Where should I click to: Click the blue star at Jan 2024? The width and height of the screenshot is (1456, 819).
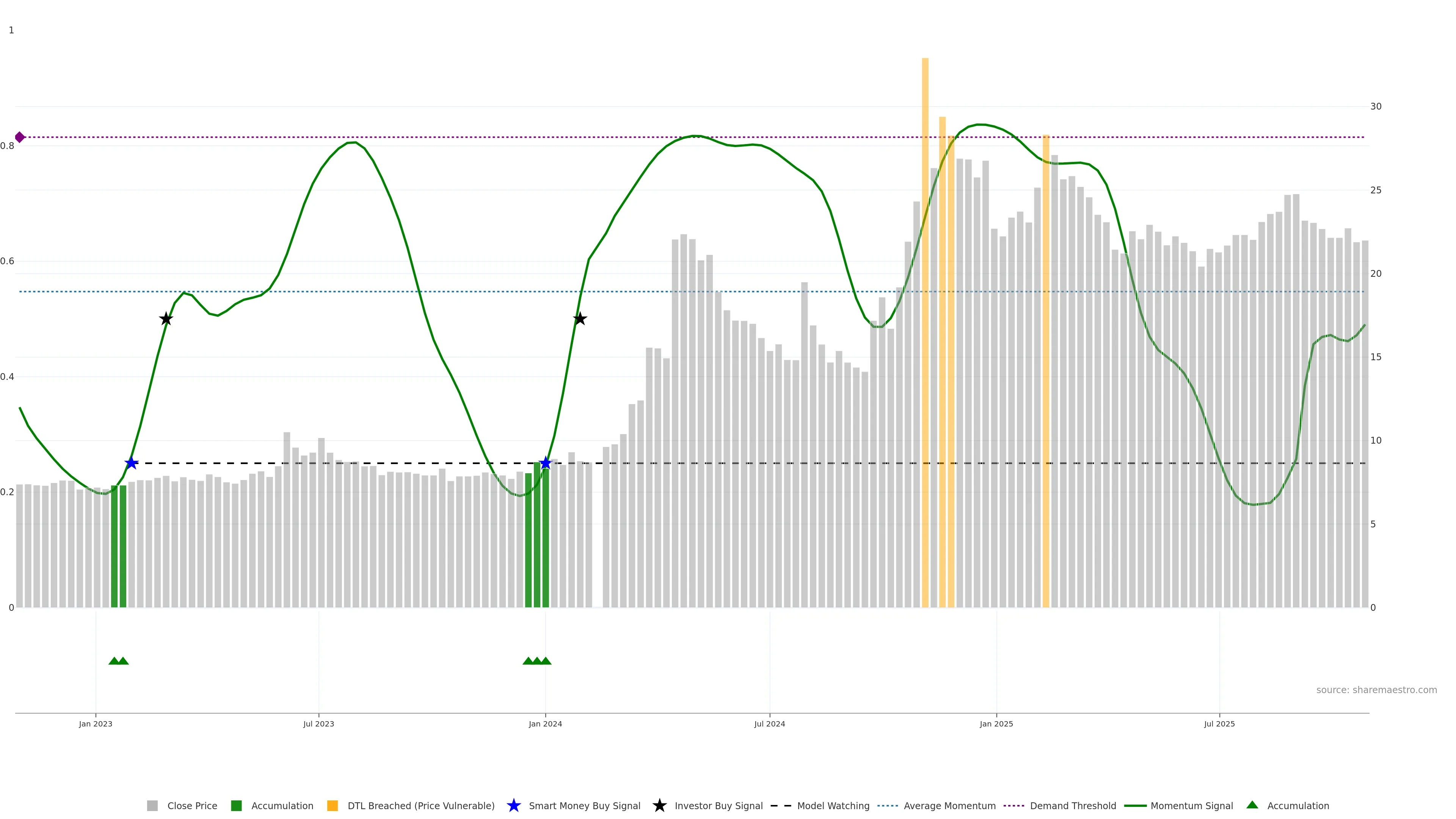pos(546,463)
